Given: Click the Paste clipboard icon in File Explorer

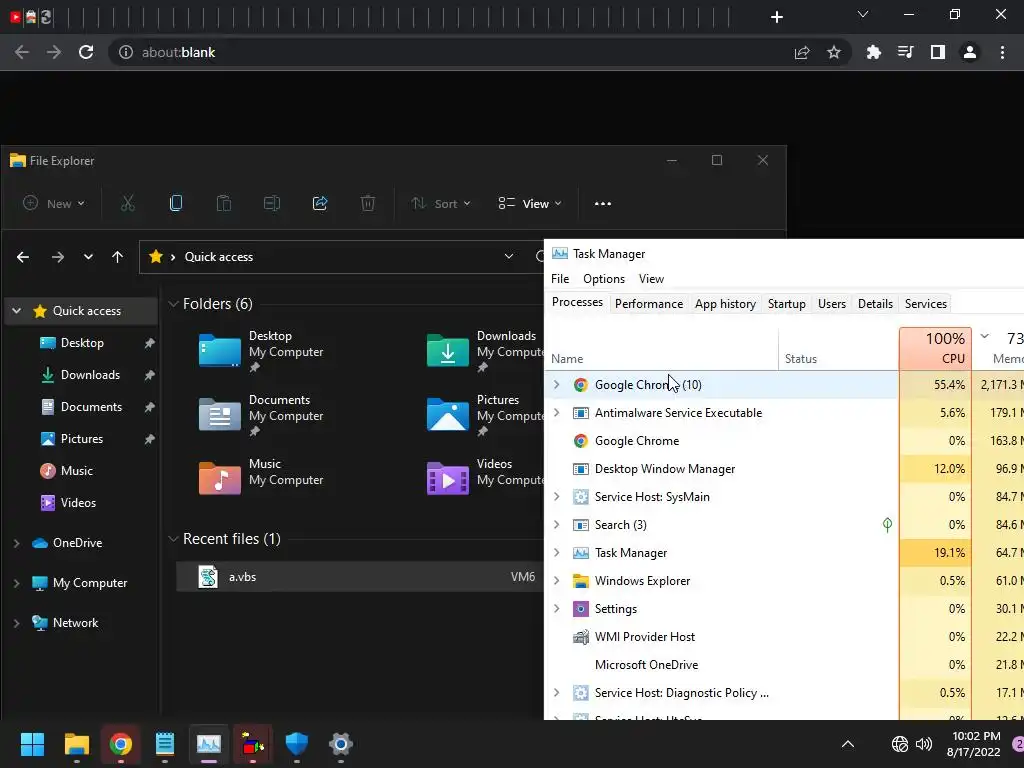Looking at the screenshot, I should point(224,204).
